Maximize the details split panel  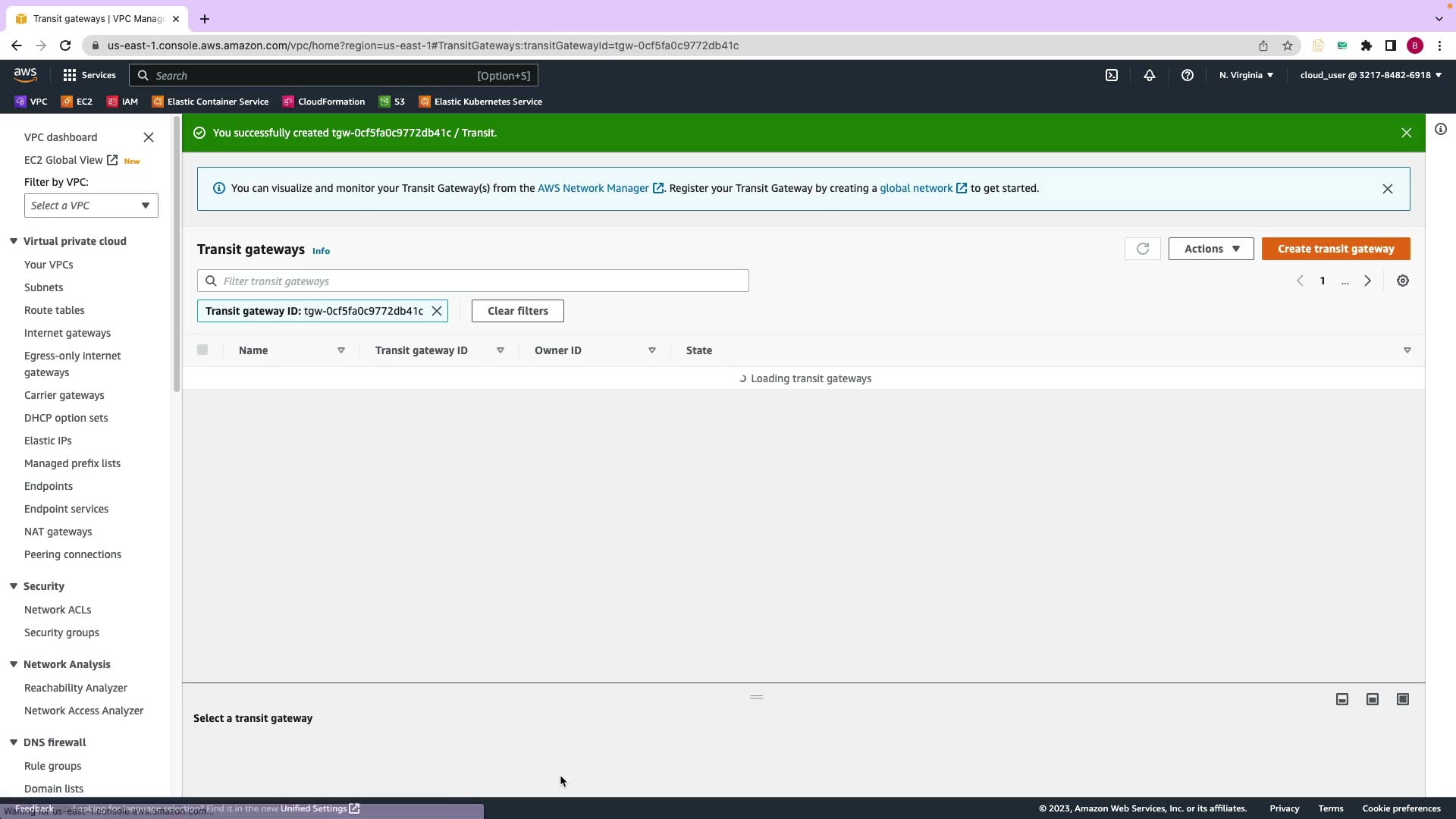(x=1403, y=699)
